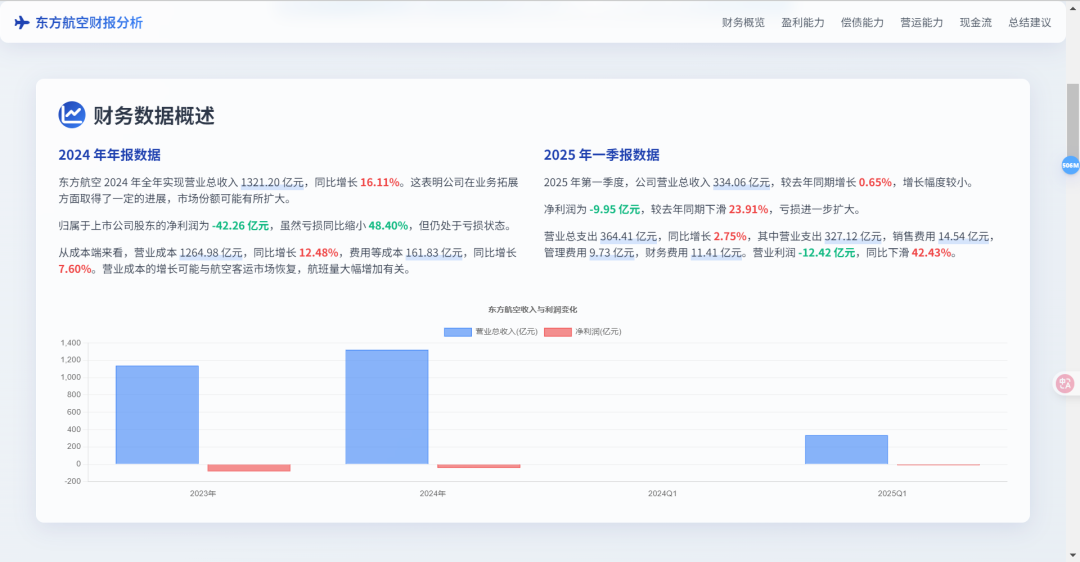The height and width of the screenshot is (562, 1080).
Task: Go to the 财务概览 nav item
Action: click(x=743, y=23)
